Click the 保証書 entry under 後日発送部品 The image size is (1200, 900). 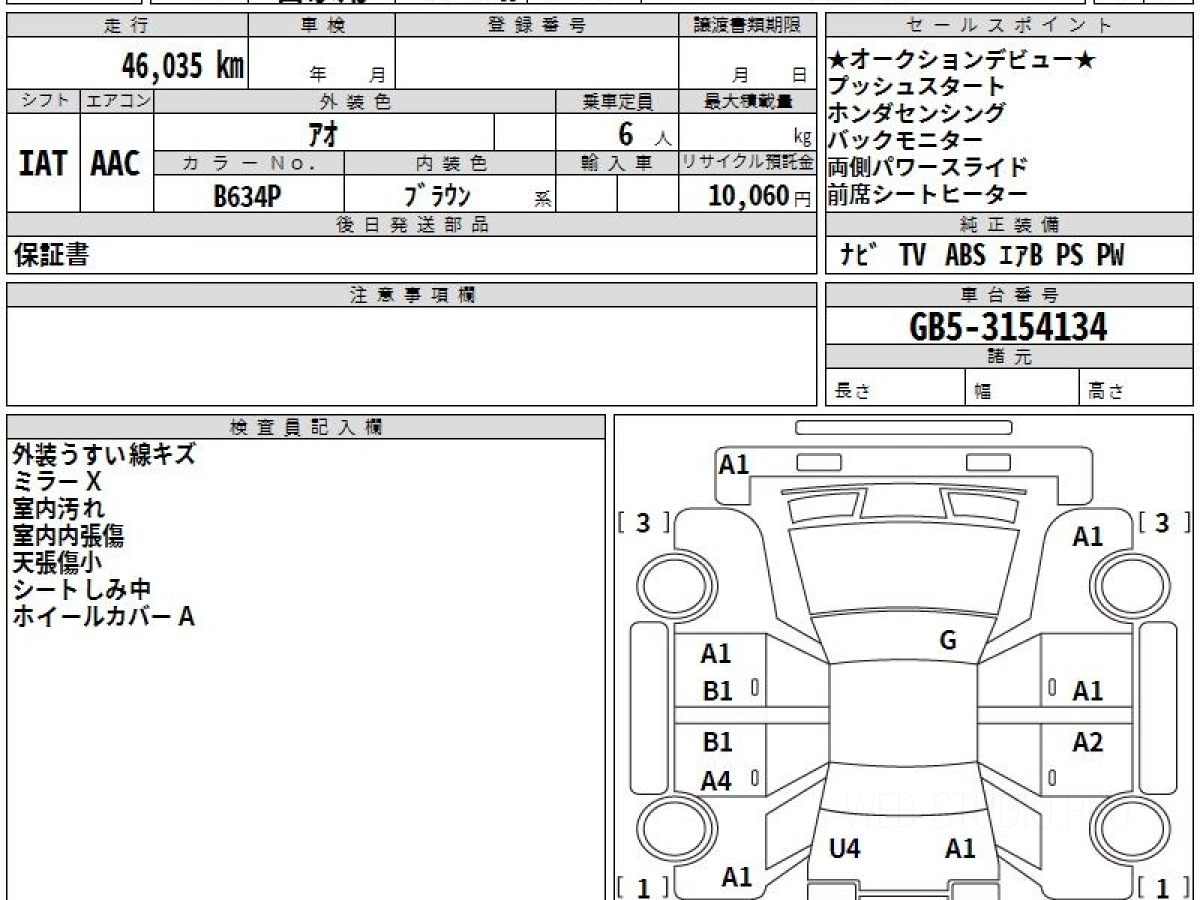click(51, 256)
